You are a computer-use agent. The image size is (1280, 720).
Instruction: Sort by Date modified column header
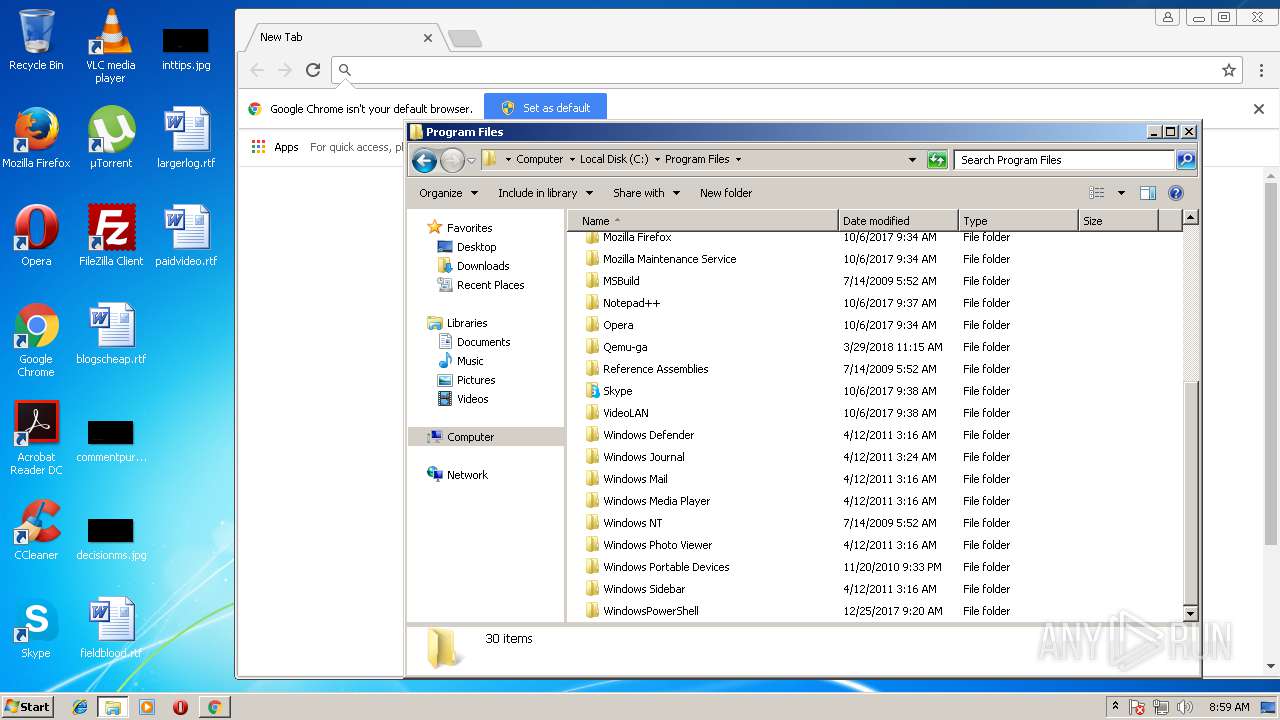(x=898, y=221)
